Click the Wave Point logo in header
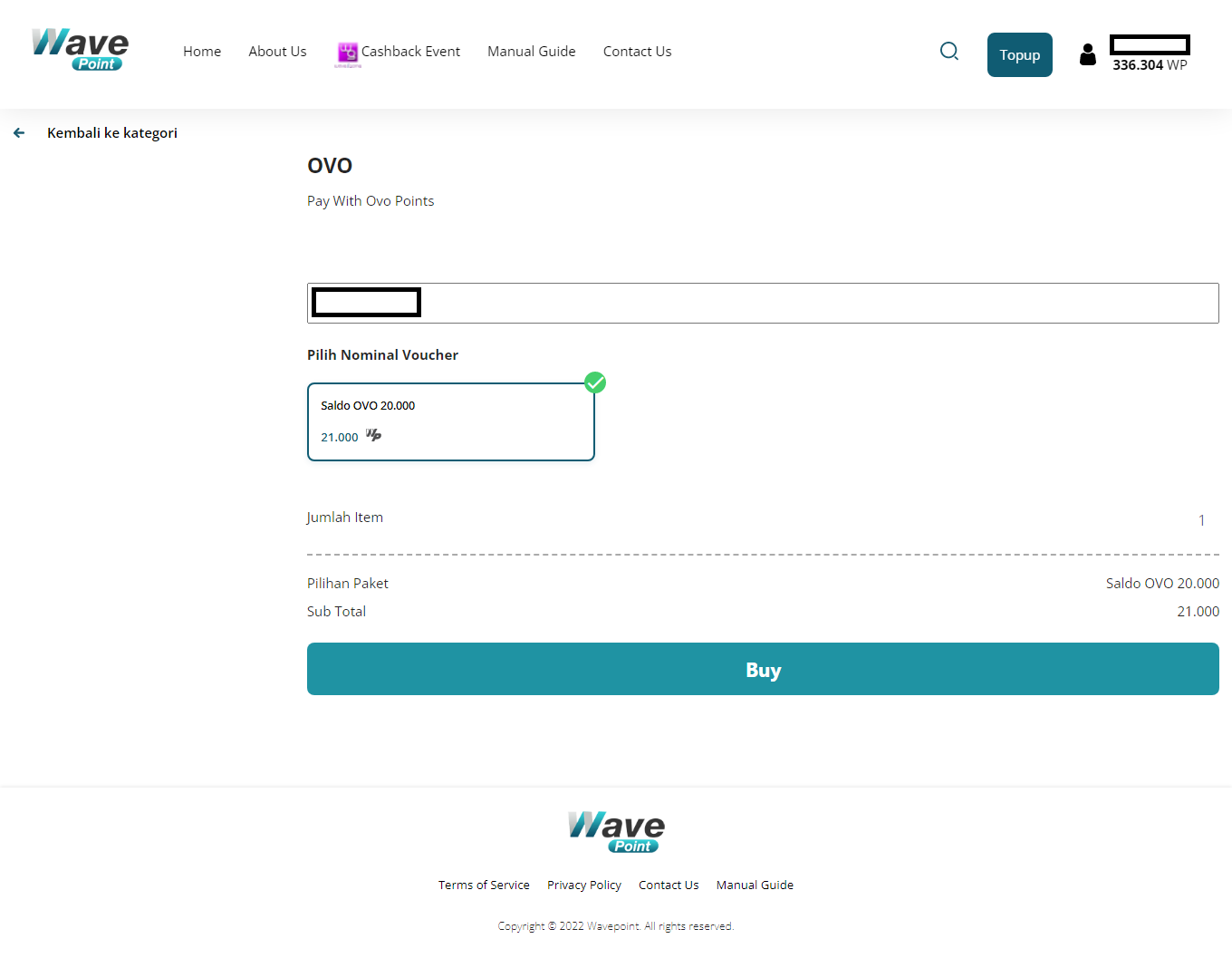Viewport: 1232px width, 958px height. 80,50
